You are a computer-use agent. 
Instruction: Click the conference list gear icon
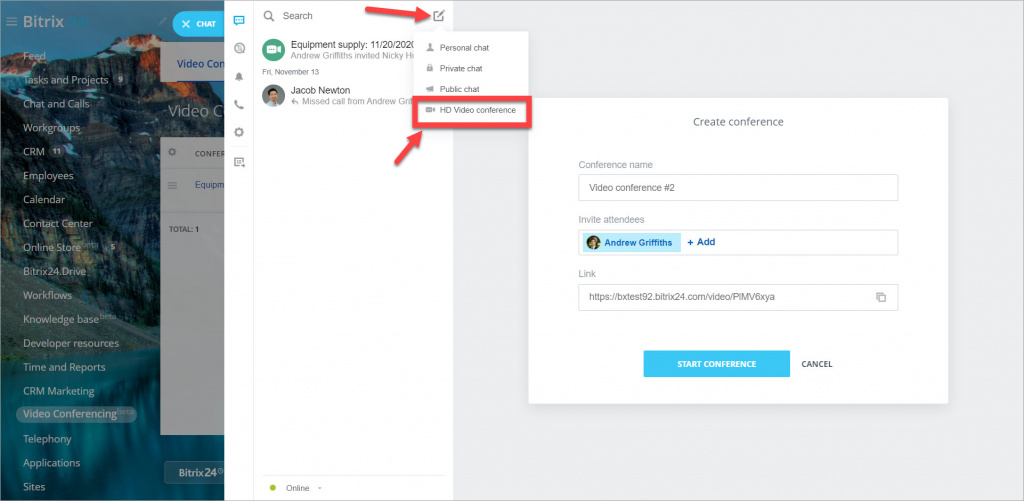click(x=172, y=152)
